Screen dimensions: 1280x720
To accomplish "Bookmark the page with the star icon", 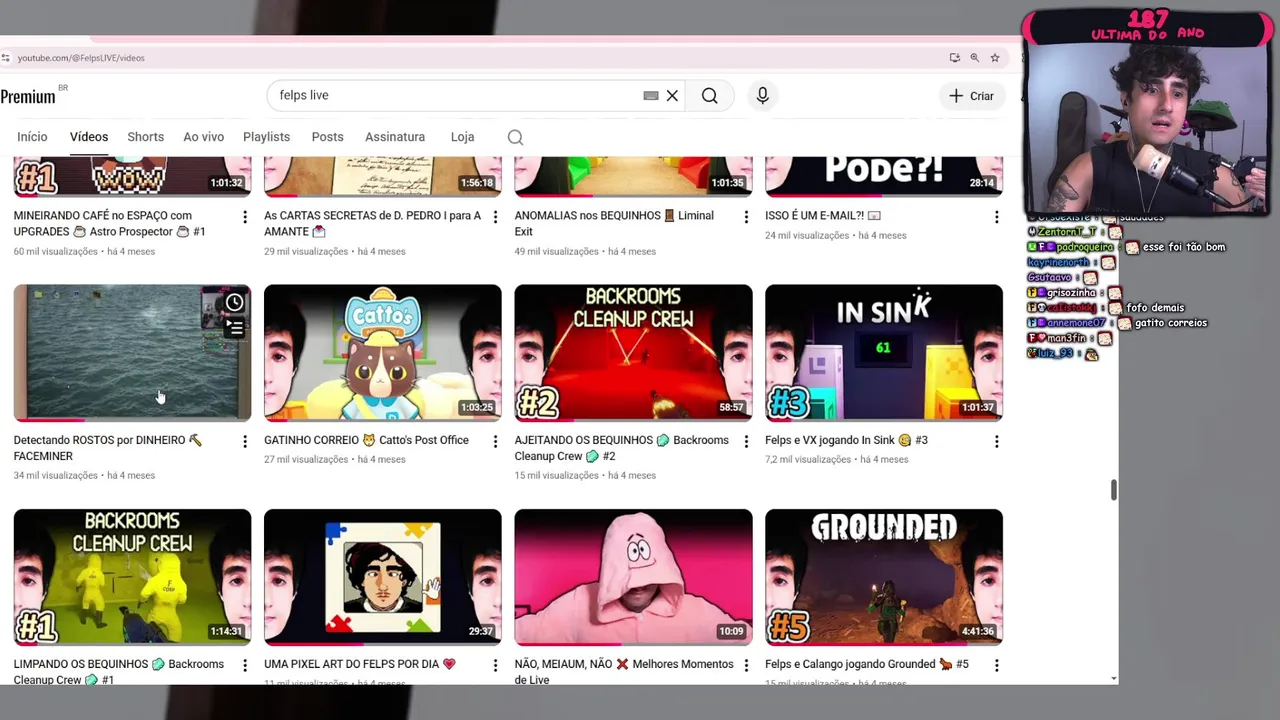I will [x=995, y=58].
